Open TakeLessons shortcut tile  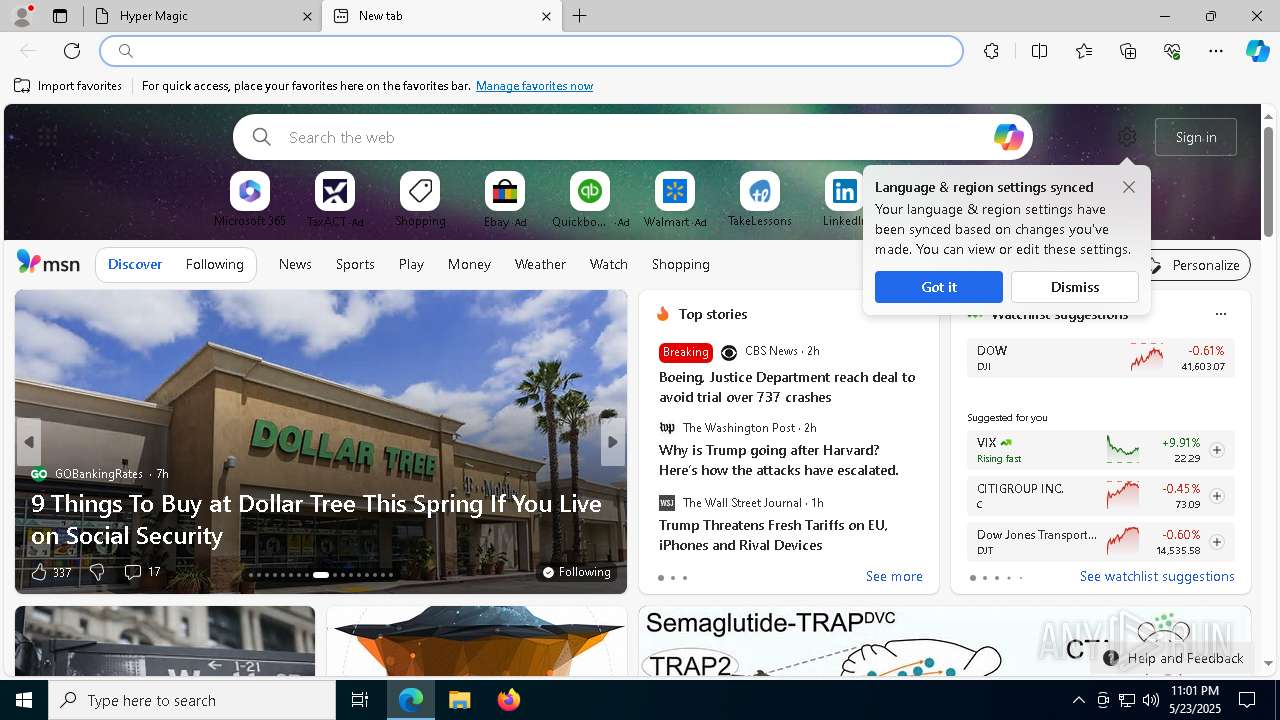point(760,200)
